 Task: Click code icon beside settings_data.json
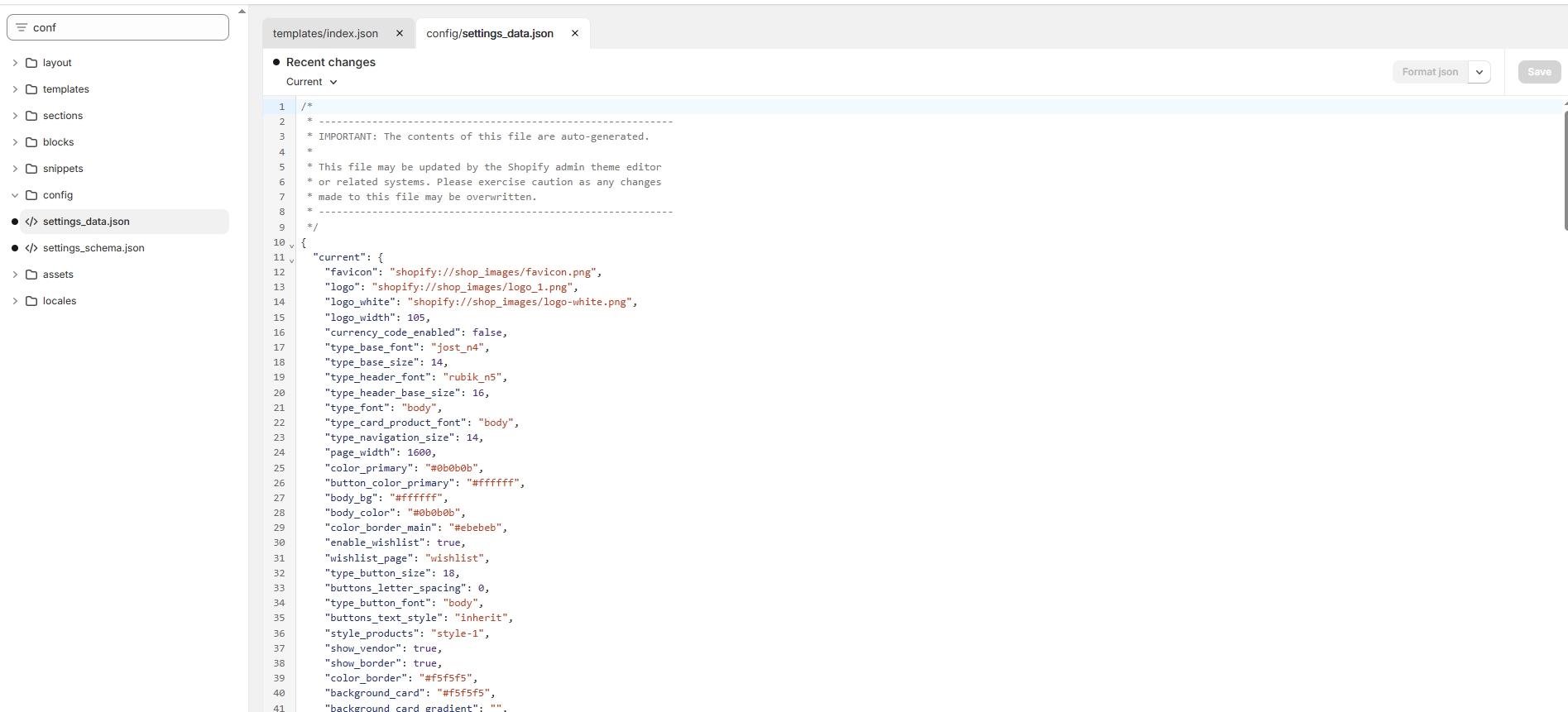tap(31, 222)
